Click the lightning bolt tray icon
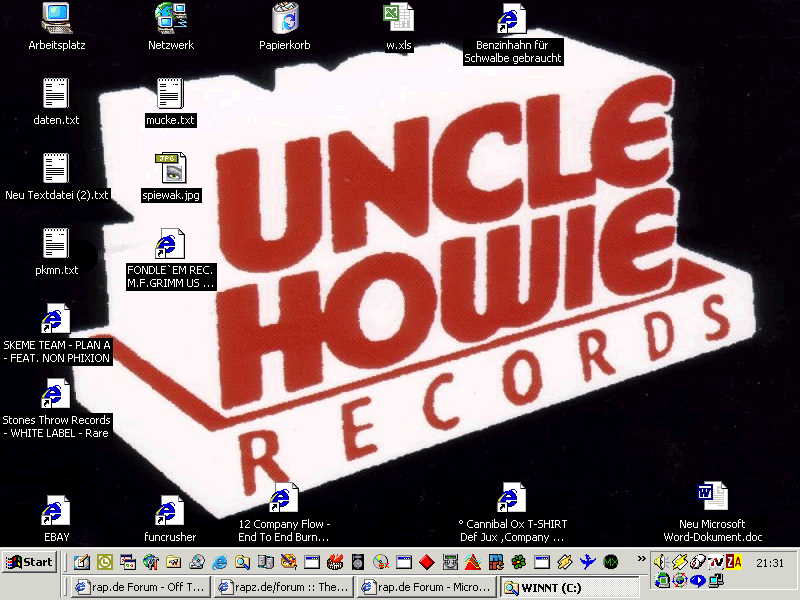Screen dimensions: 800x600 [x=680, y=562]
